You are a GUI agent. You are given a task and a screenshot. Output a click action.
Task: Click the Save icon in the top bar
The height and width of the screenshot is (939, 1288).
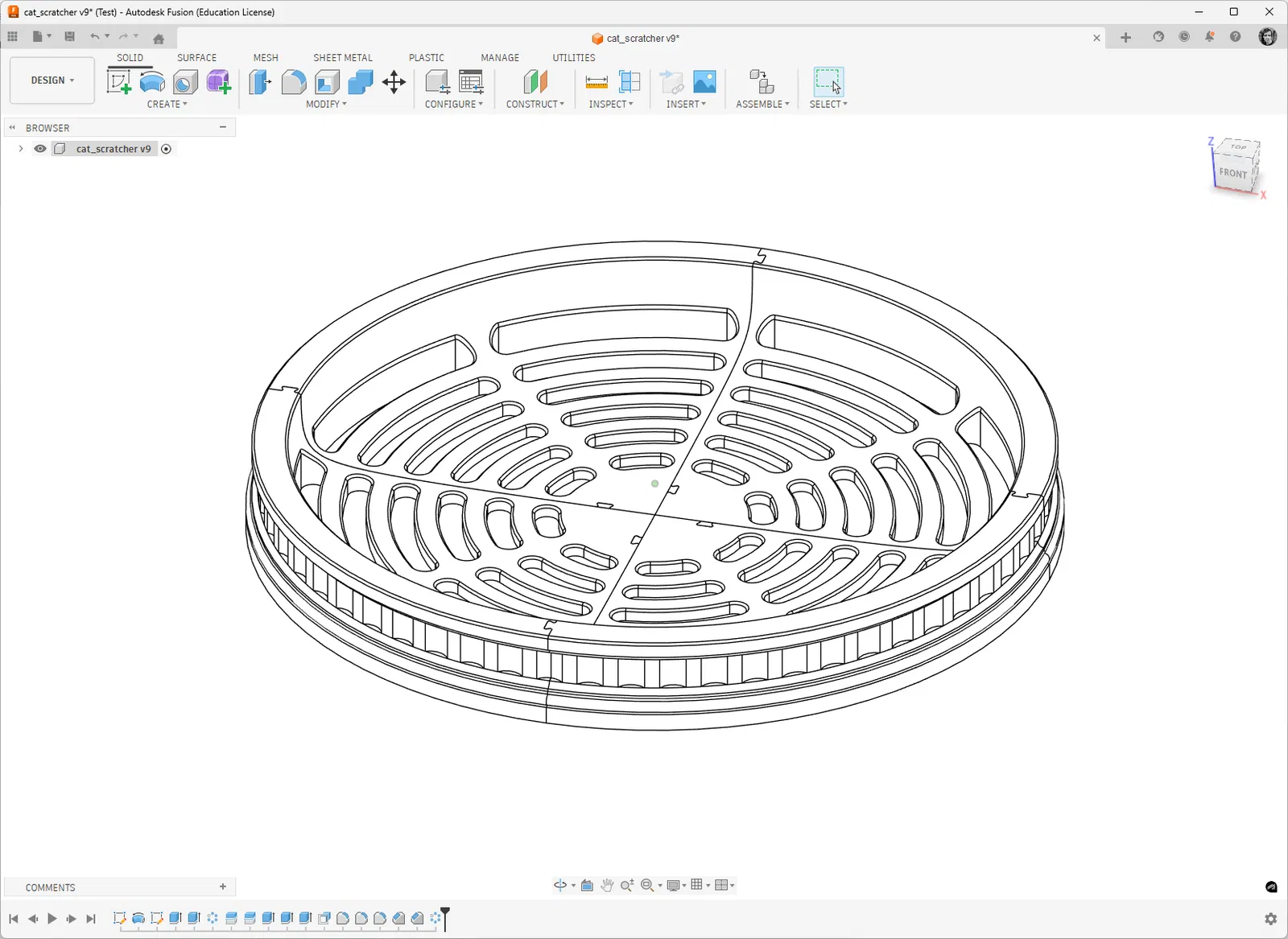[x=70, y=37]
